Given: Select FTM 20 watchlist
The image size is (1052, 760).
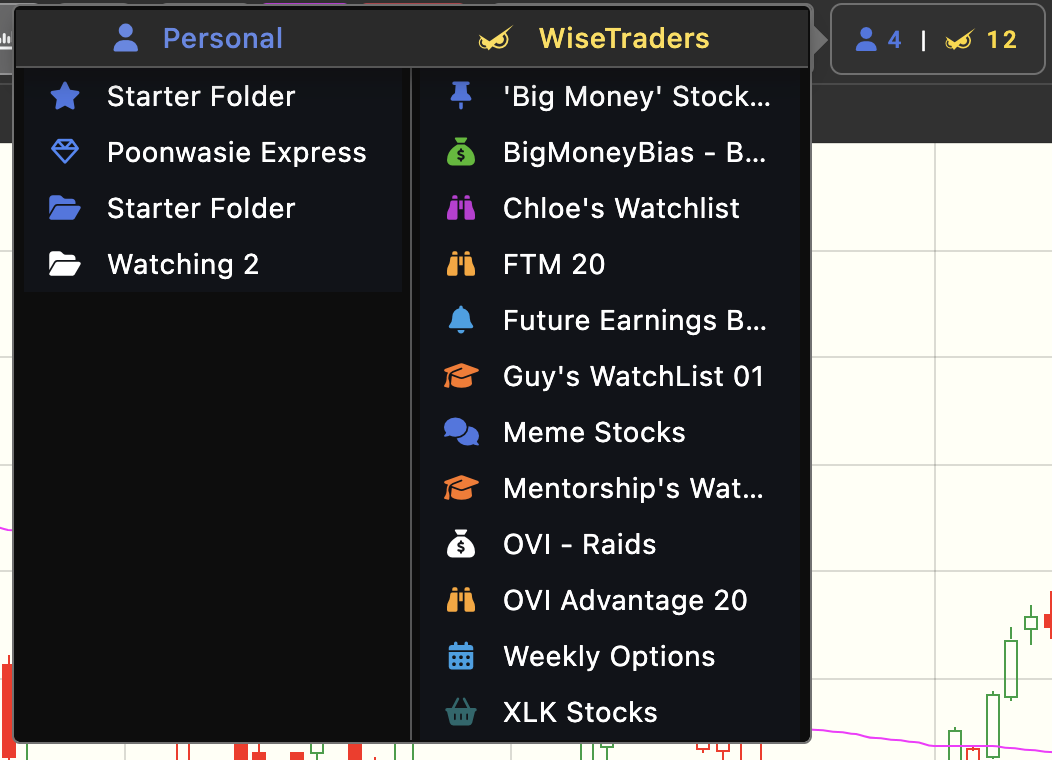Looking at the screenshot, I should coord(554,265).
